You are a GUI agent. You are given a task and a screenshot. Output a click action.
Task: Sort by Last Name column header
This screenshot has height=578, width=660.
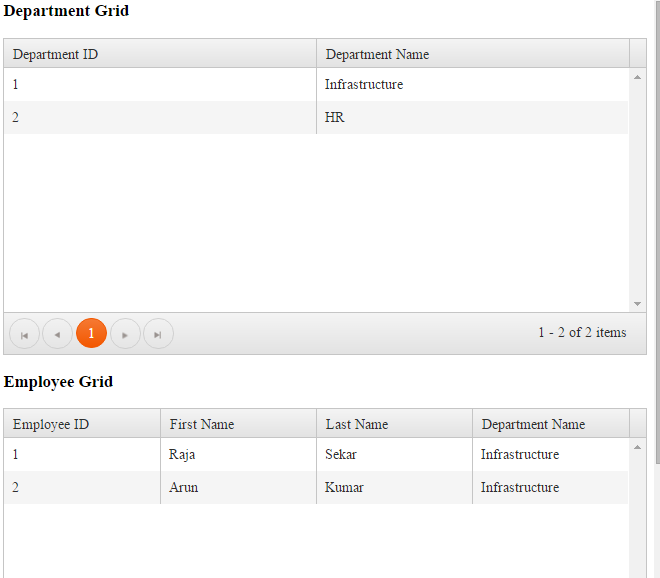pos(357,424)
